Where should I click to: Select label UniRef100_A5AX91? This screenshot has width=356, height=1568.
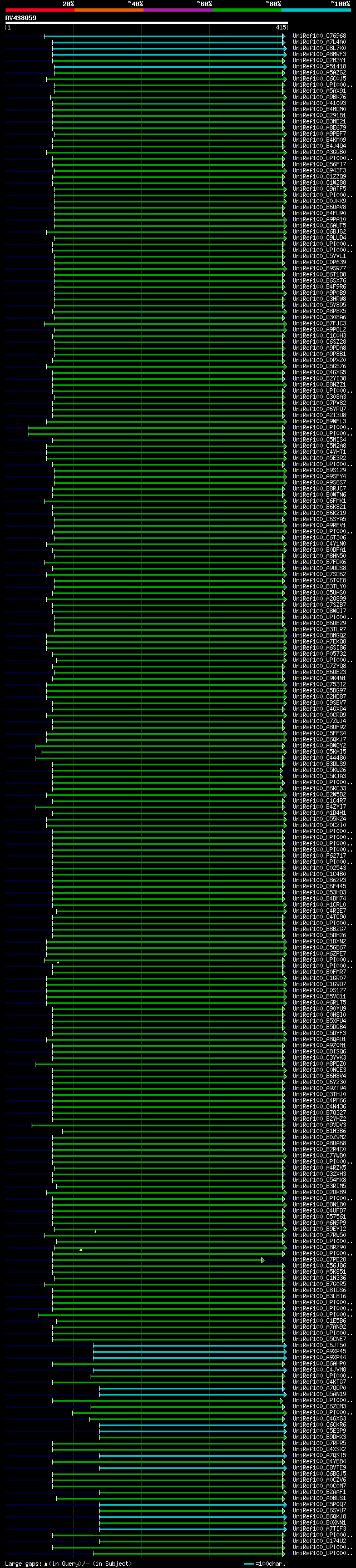[319, 91]
